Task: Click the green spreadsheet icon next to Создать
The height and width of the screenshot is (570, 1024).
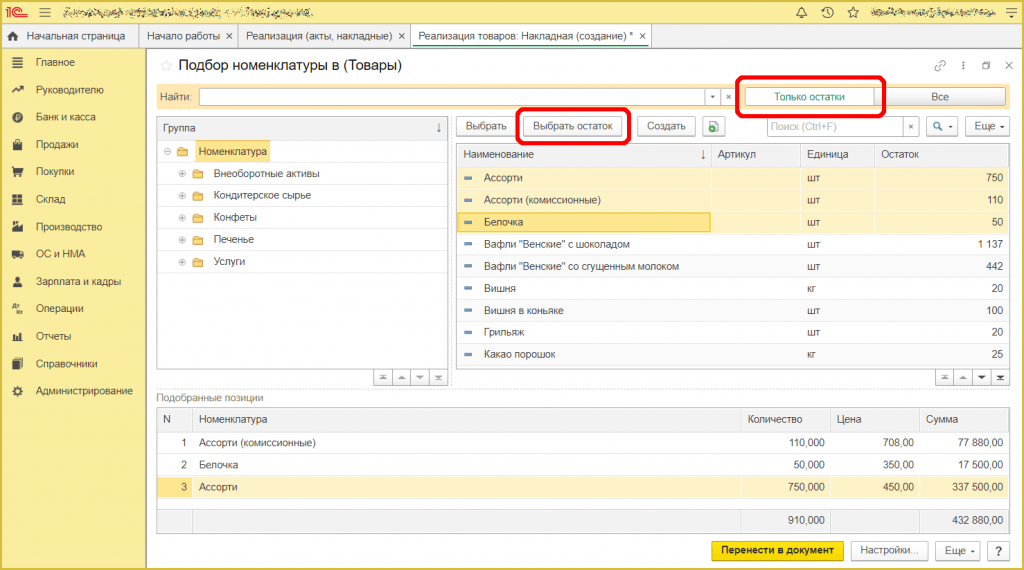Action: click(713, 126)
